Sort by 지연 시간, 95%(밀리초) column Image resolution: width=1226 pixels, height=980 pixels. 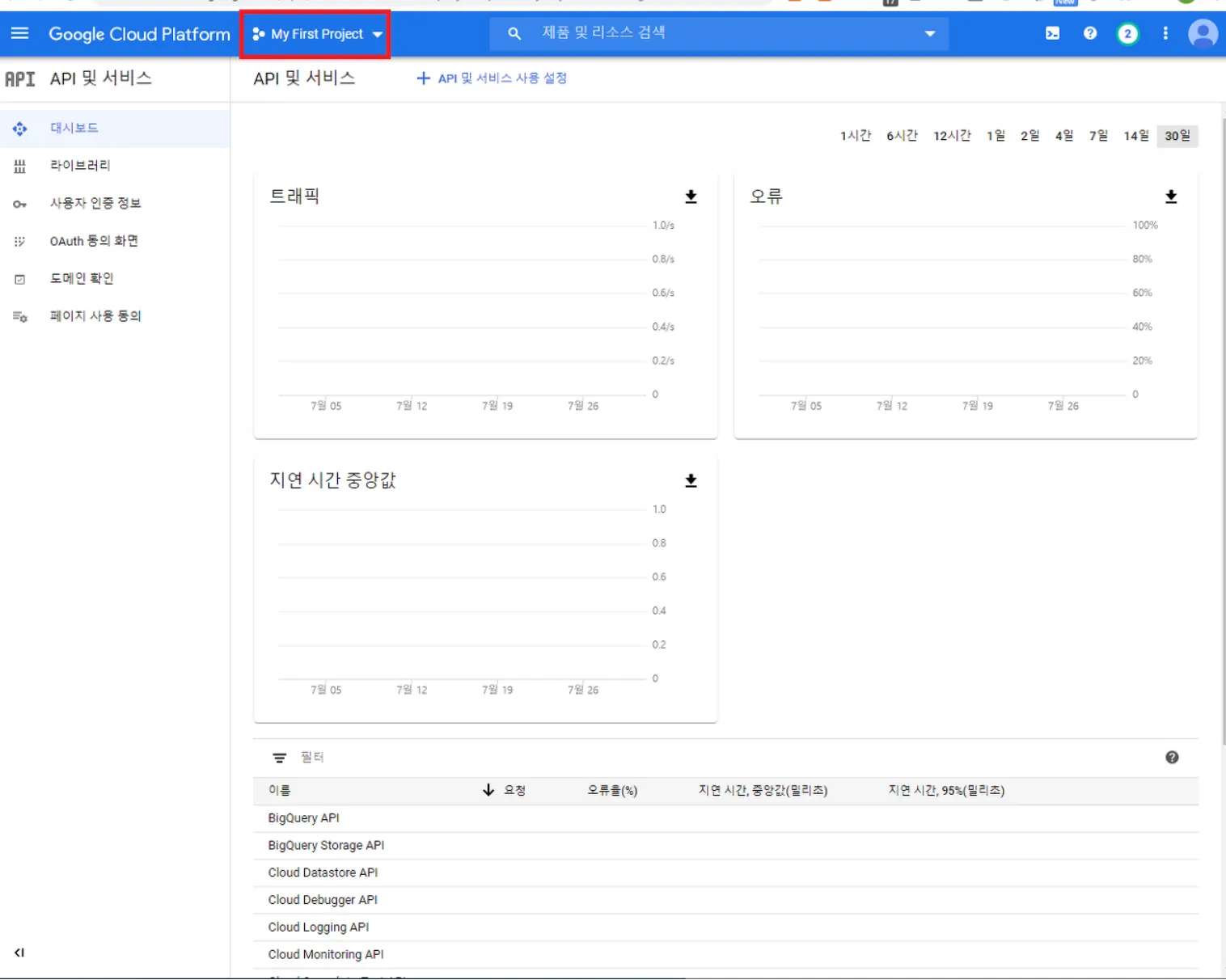coord(946,791)
